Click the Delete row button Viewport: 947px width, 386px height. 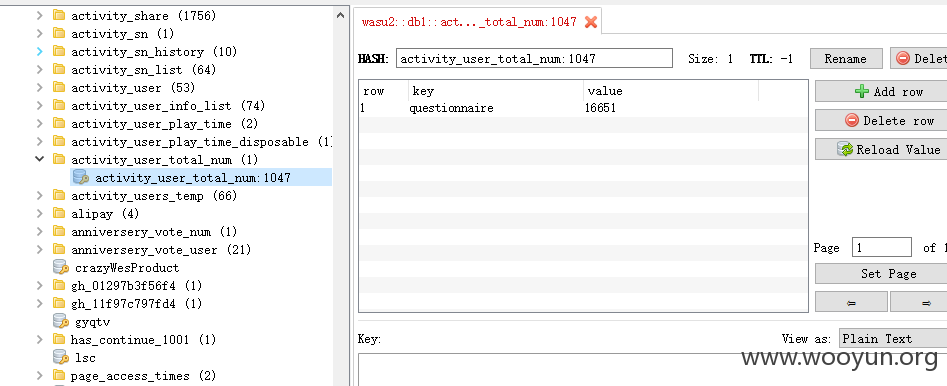(x=881, y=121)
